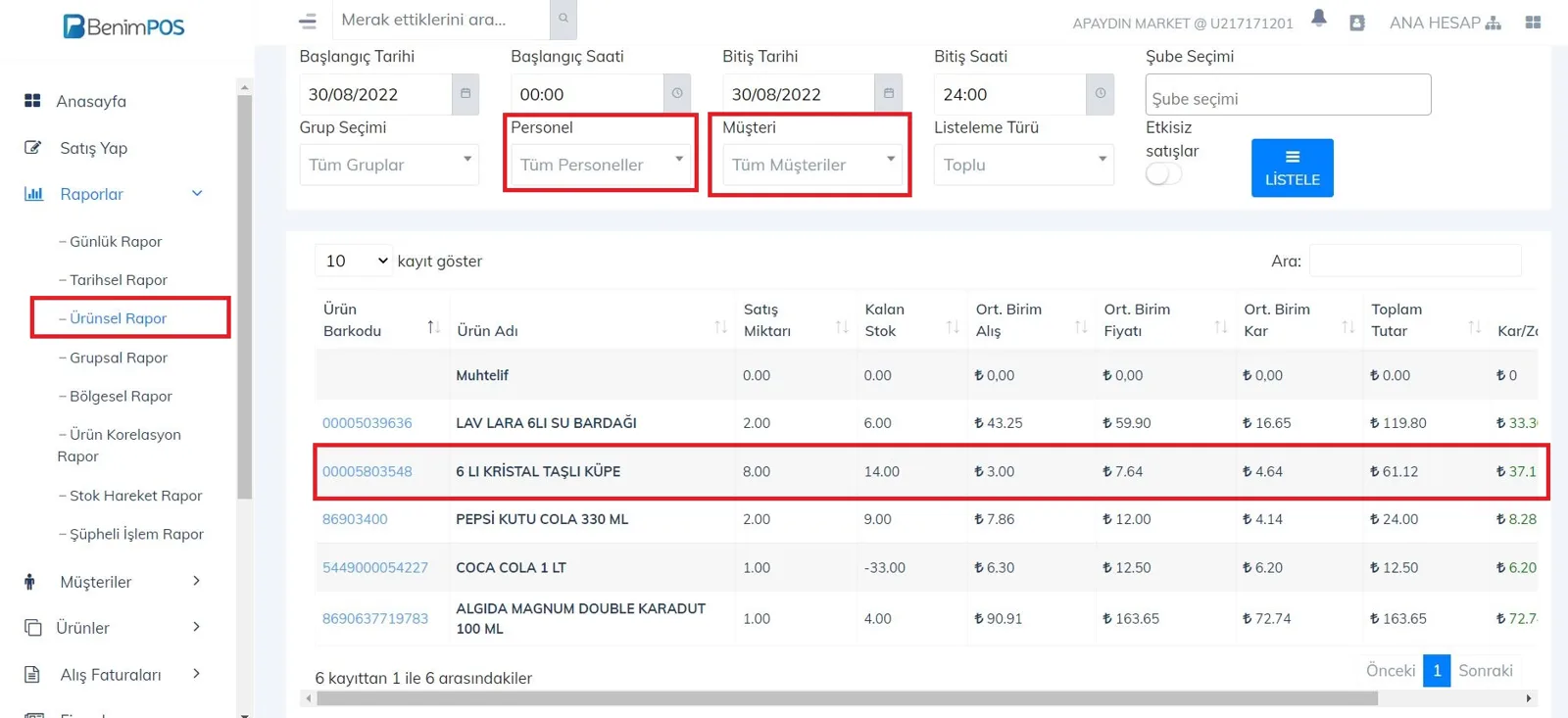The image size is (1568, 718).
Task: Sort by Satış Miktarı column arrows
Action: click(842, 326)
